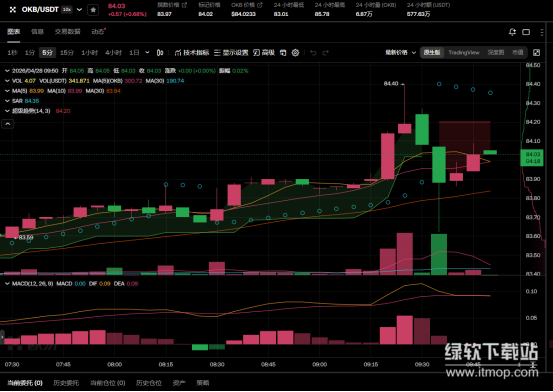This screenshot has height=392, width=553.
Task: Select the 4小时 timeframe
Action: (x=113, y=53)
